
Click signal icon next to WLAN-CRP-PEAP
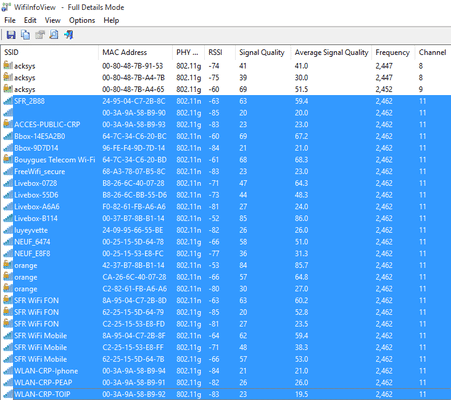(x=8, y=382)
